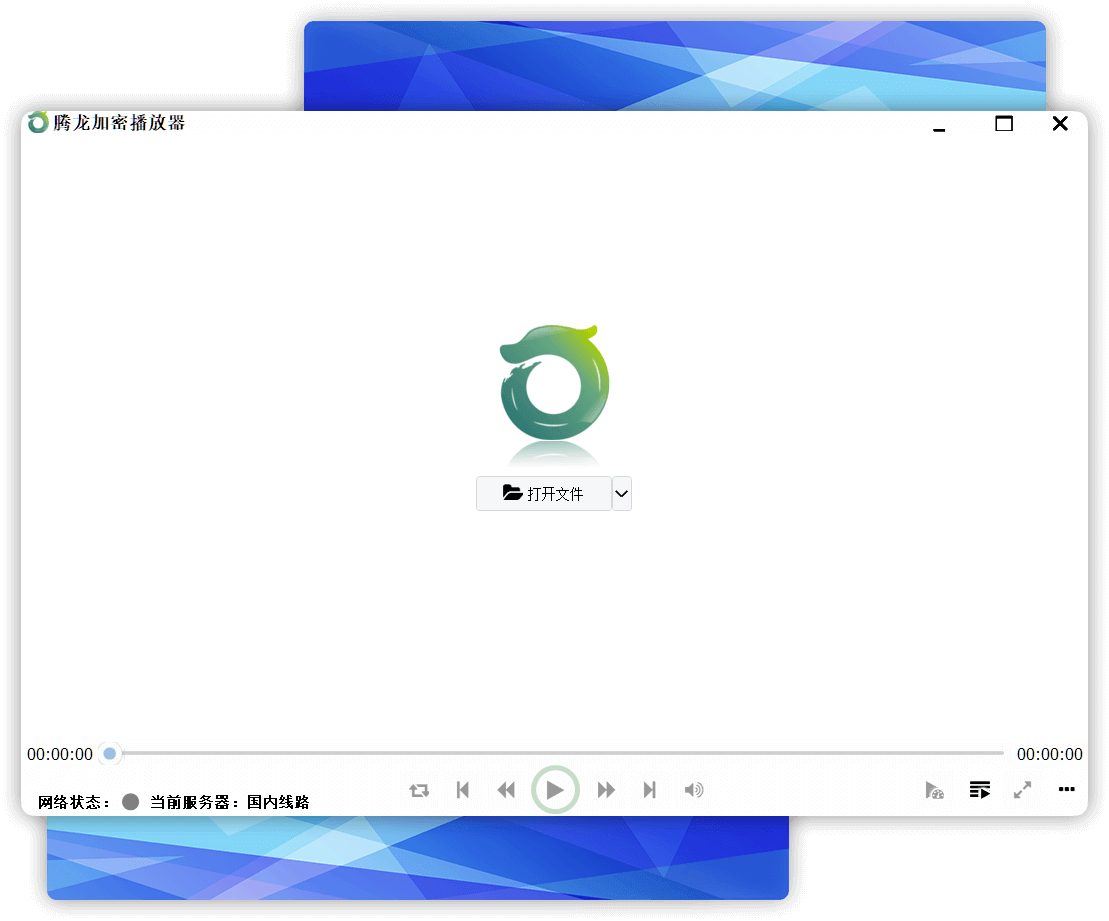Toggle the repeat/loop playback icon
Image resolution: width=1109 pixels, height=921 pixels.
[419, 790]
